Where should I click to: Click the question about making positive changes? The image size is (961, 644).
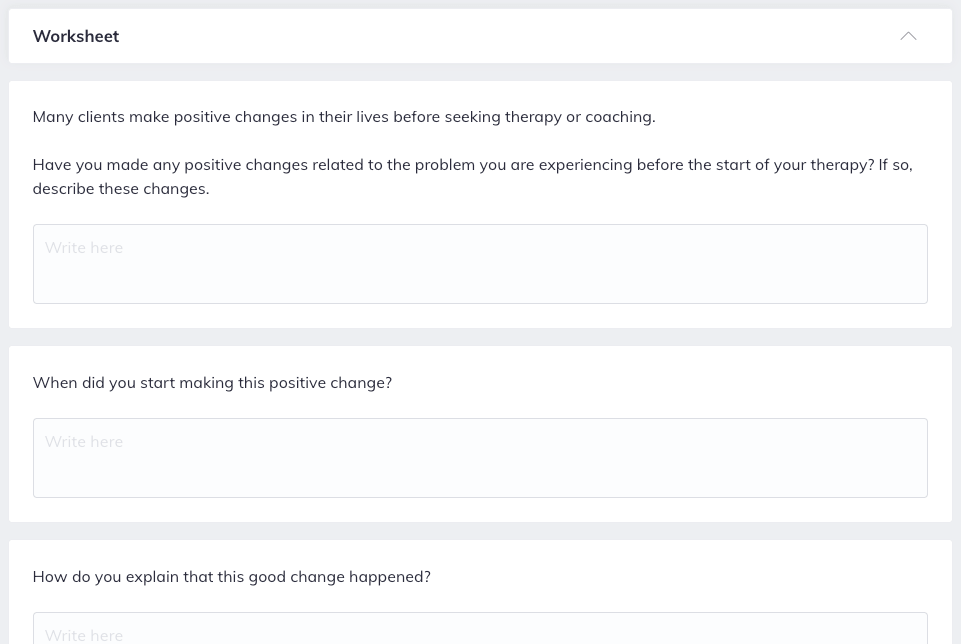pos(472,176)
